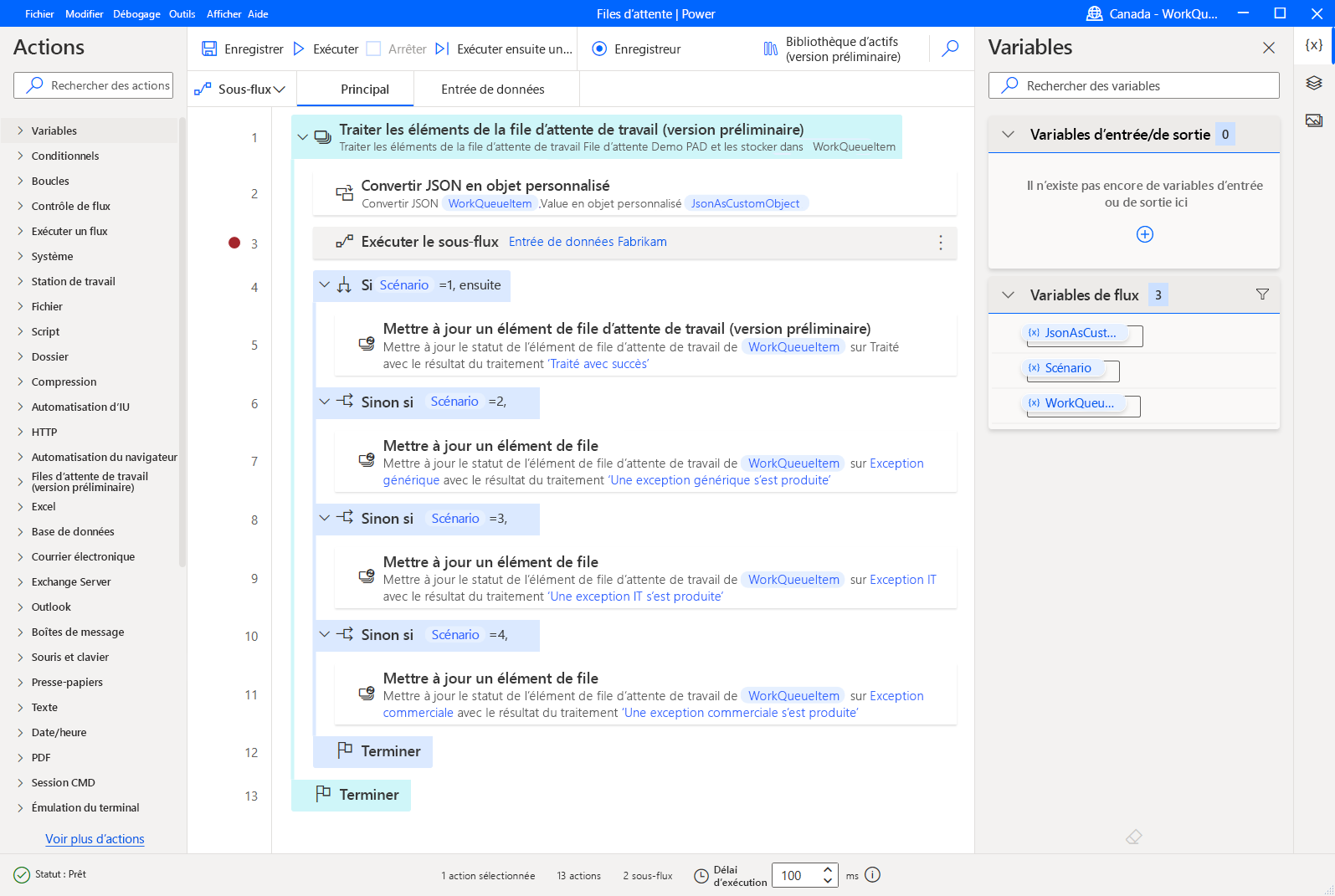The width and height of the screenshot is (1335, 896).
Task: Click the Canada environment globe icon
Action: click(1094, 13)
